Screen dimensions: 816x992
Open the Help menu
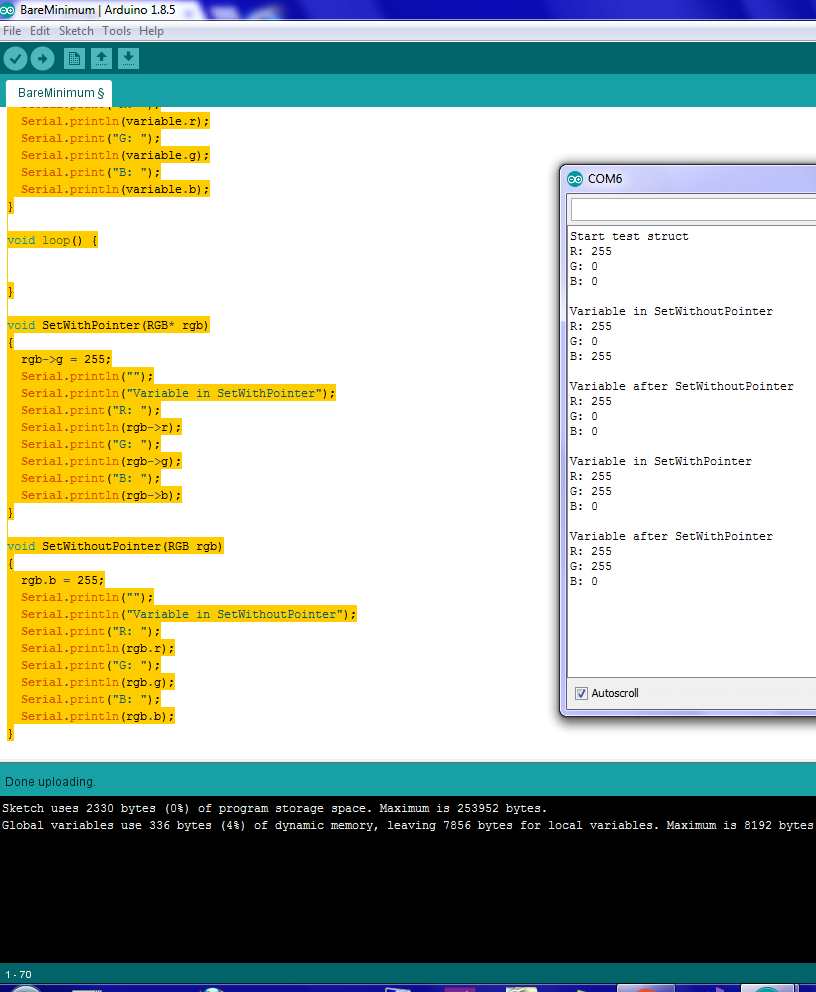(x=151, y=31)
